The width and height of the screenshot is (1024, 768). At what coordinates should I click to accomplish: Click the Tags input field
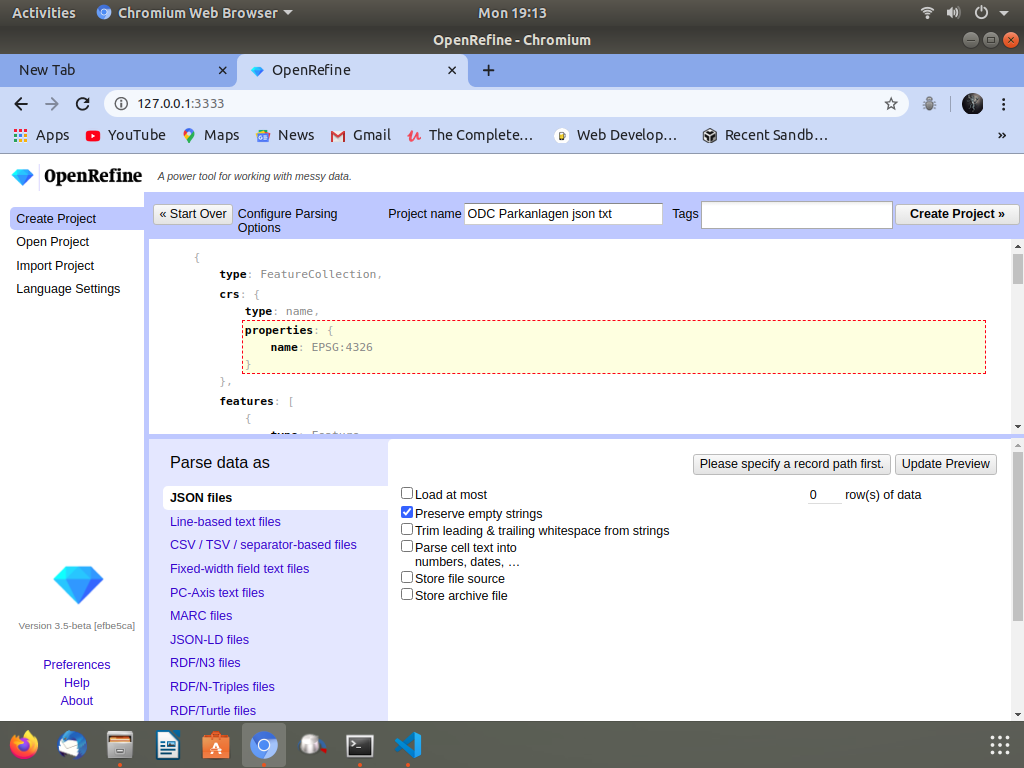[x=796, y=215]
